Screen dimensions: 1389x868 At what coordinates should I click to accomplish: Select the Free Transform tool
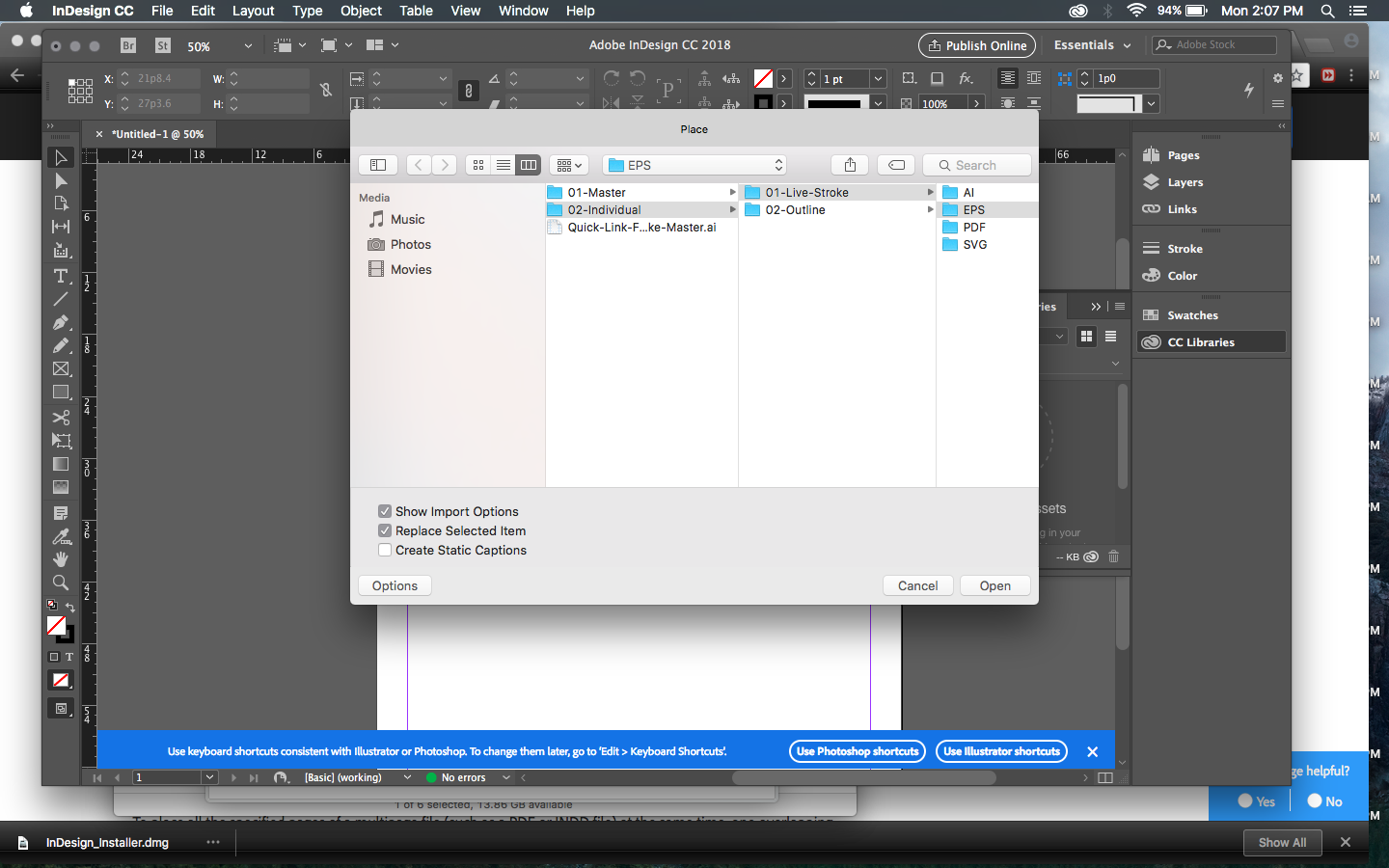(61, 441)
